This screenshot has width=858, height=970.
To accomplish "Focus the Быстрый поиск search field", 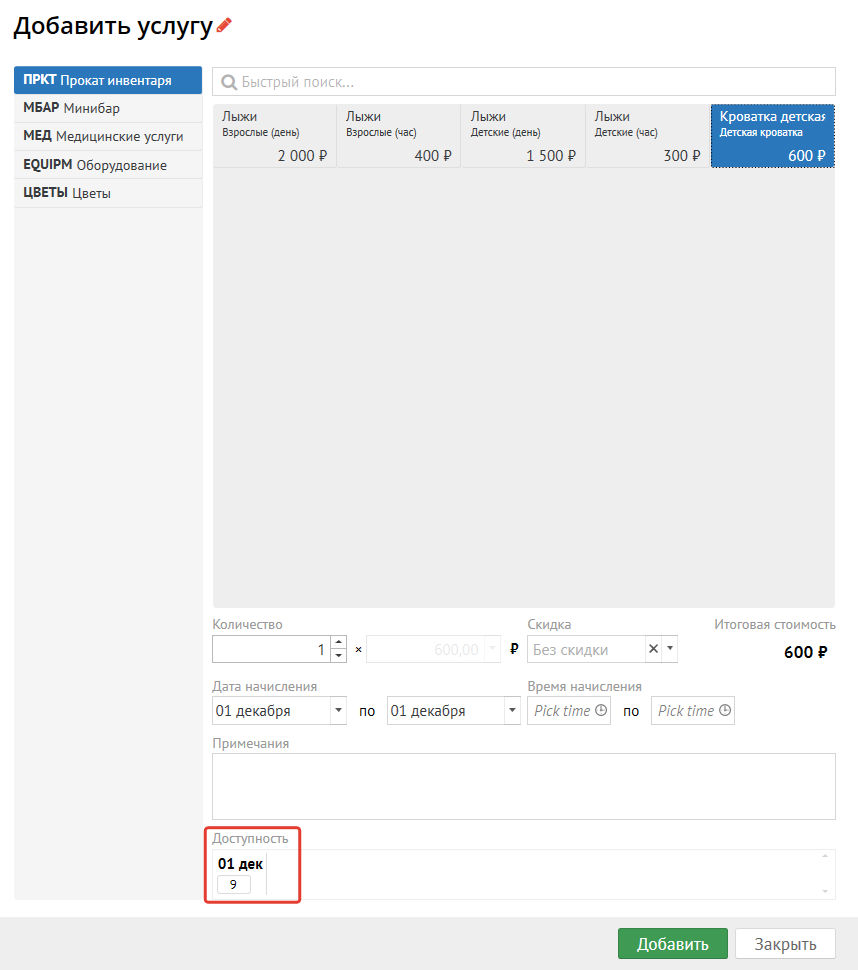I will click(x=524, y=82).
